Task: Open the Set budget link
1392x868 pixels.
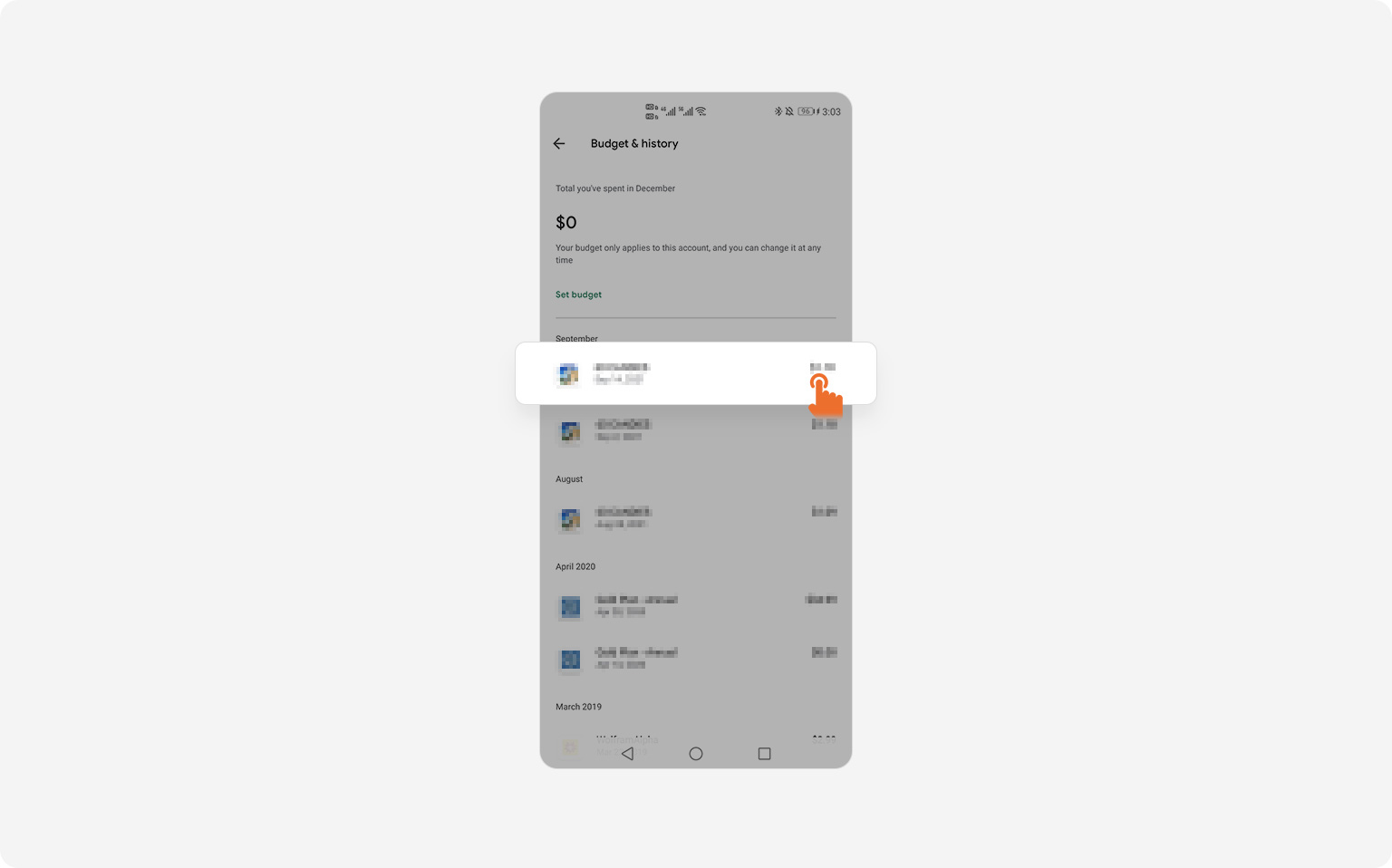Action: [578, 294]
